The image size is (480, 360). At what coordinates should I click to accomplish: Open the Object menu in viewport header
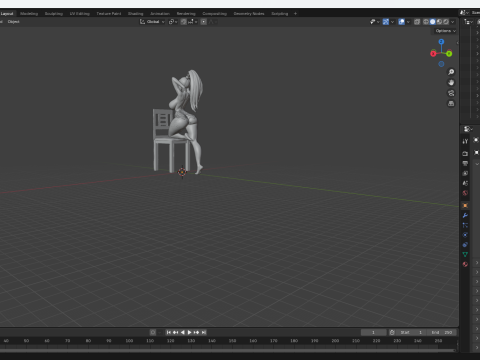[x=14, y=22]
